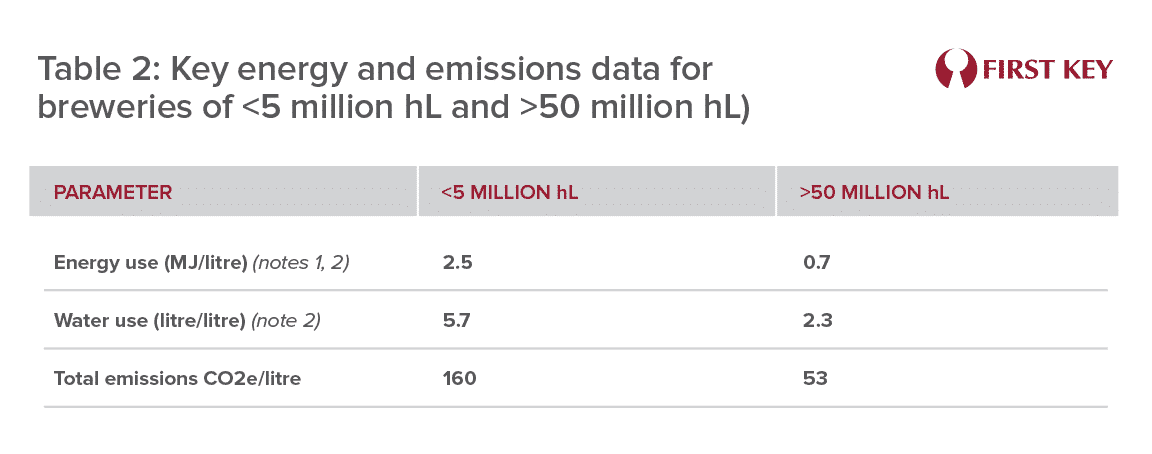Click the First Key logo icon

pyautogui.click(x=956, y=69)
